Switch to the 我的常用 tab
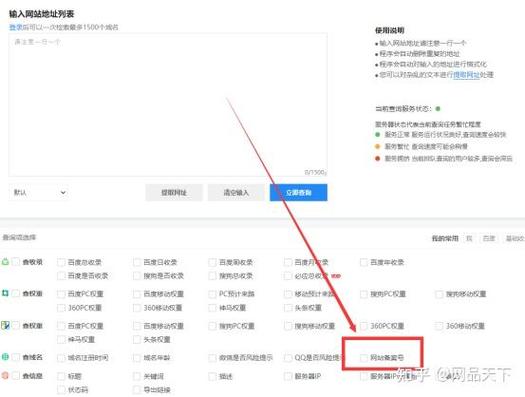 [x=445, y=238]
